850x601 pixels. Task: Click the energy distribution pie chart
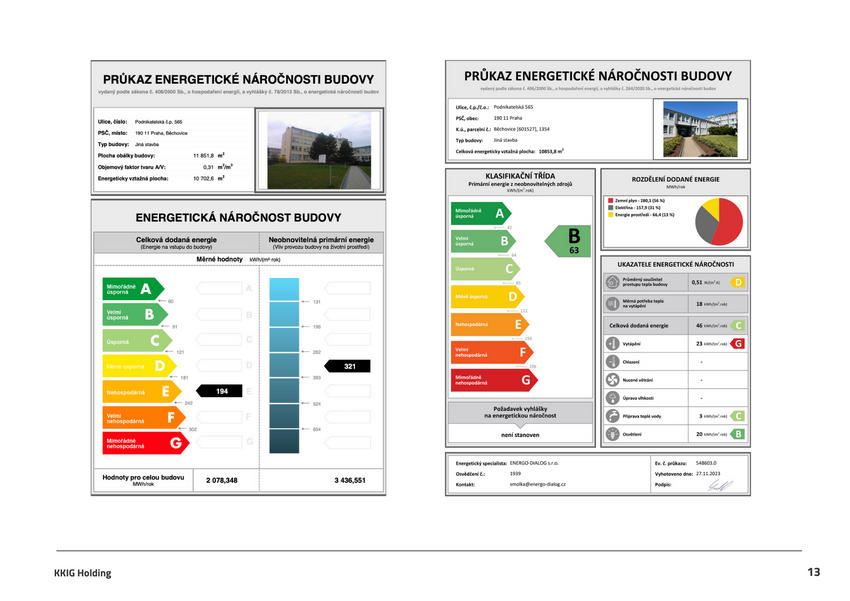[x=718, y=221]
